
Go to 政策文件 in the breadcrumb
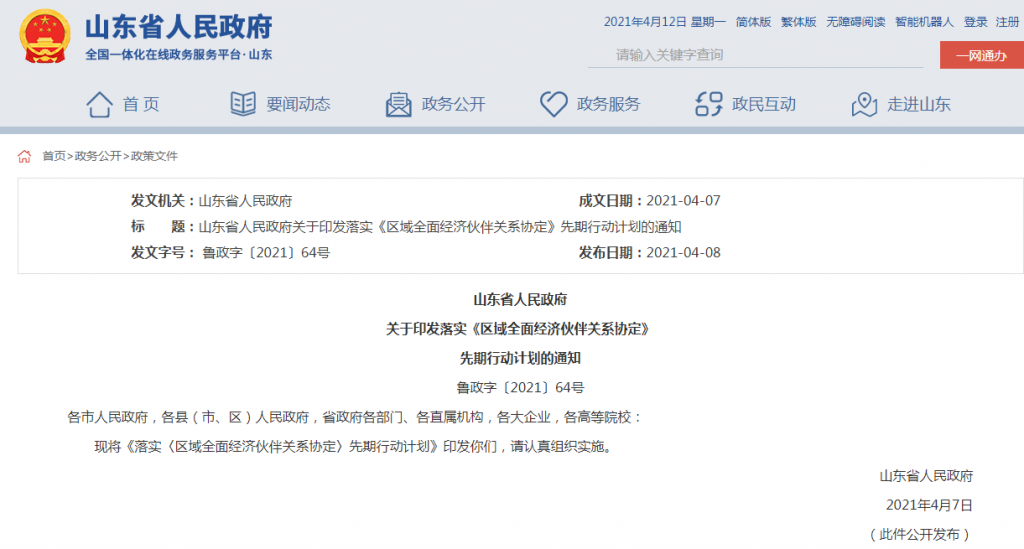pyautogui.click(x=154, y=156)
